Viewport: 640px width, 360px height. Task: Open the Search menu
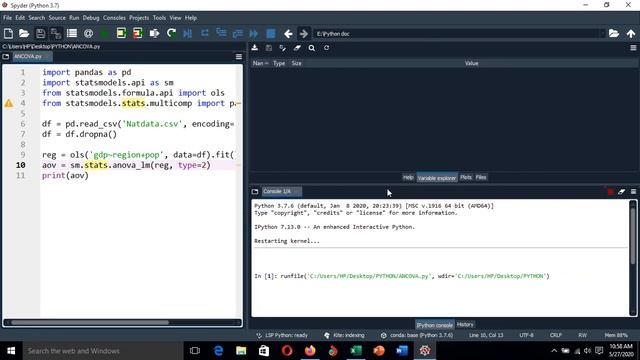click(37, 18)
